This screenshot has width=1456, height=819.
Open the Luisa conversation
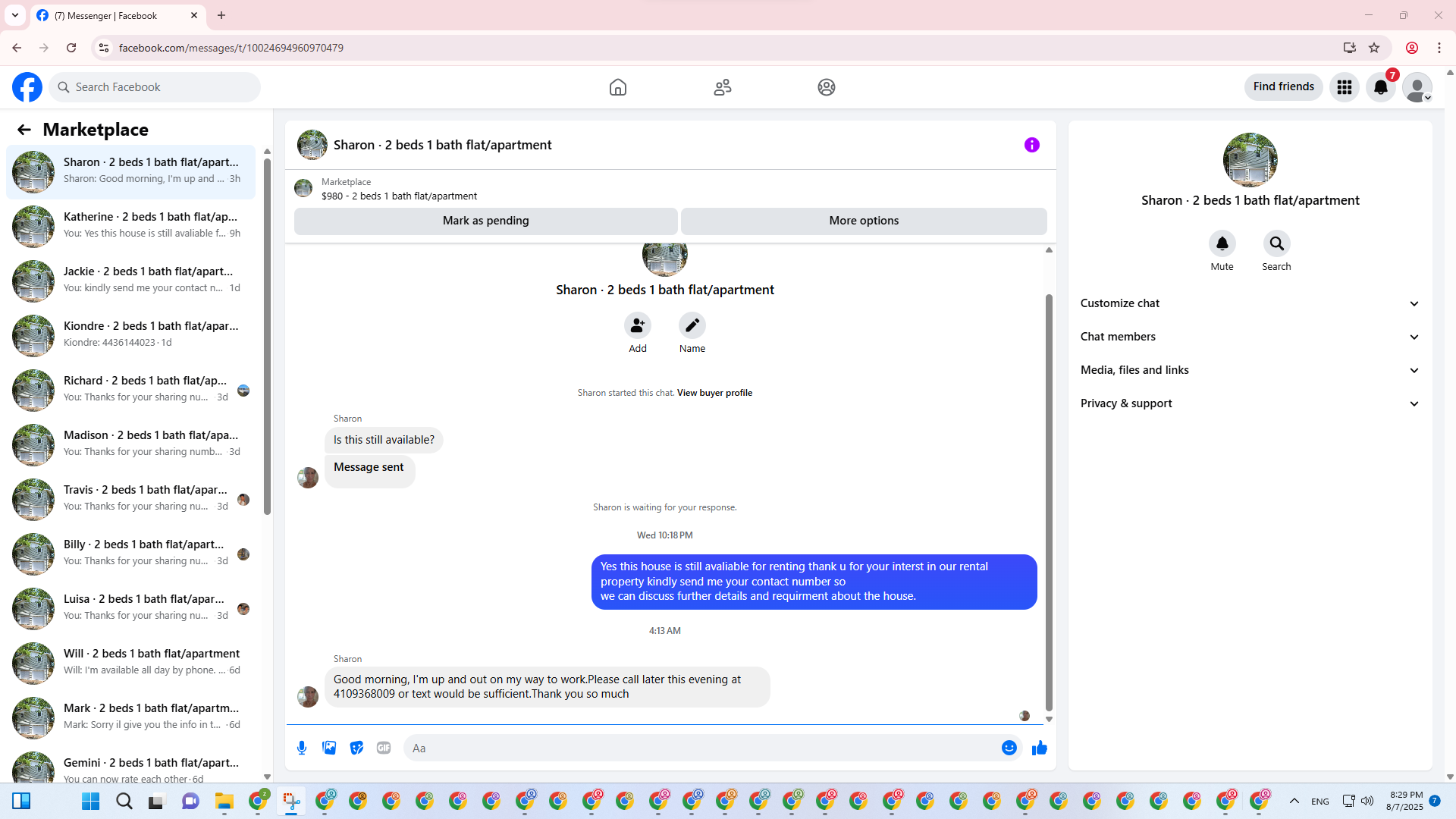point(130,607)
